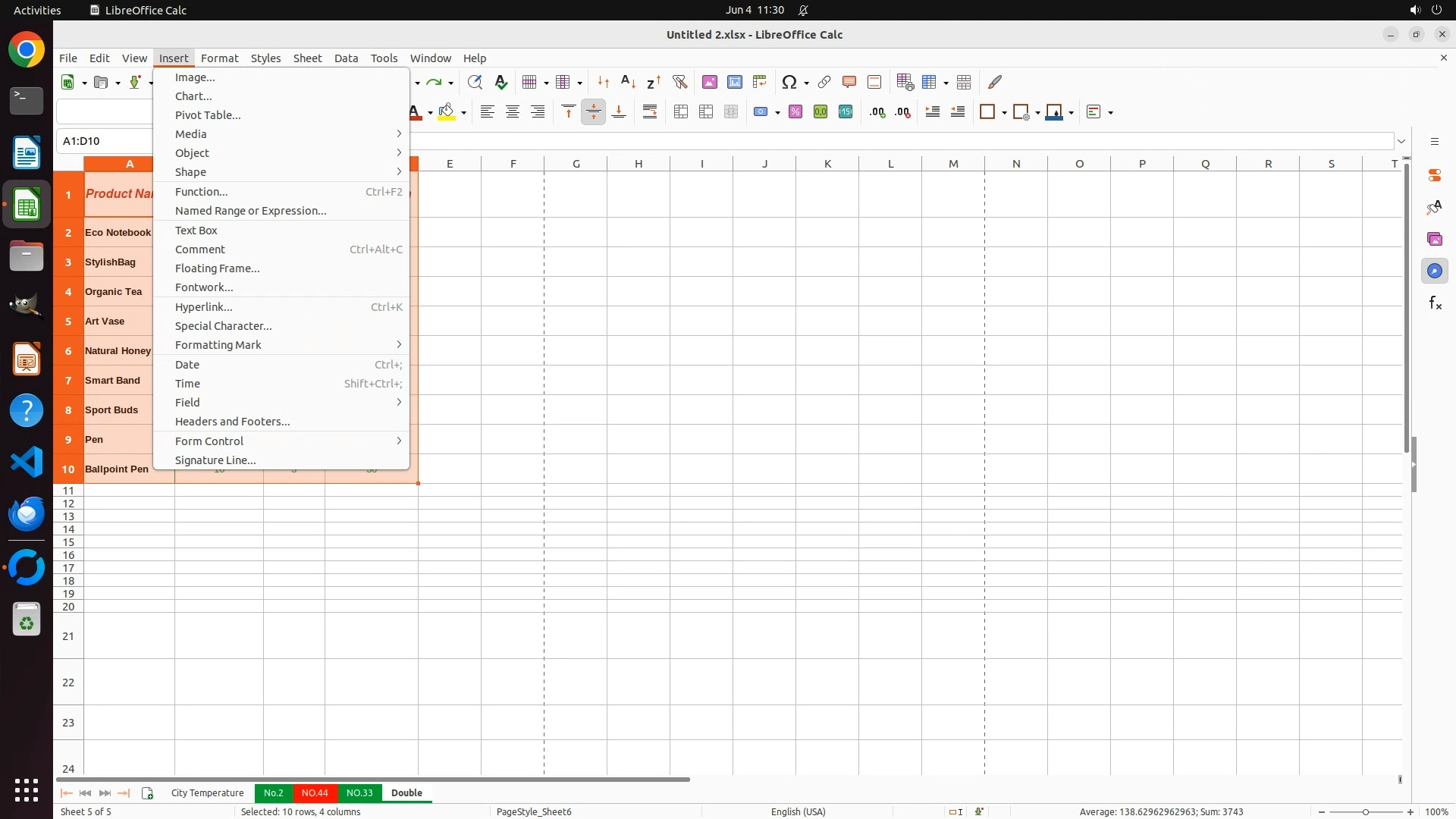The height and width of the screenshot is (819, 1456).
Task: Click Insert Chart toolbar icon
Action: click(x=735, y=82)
